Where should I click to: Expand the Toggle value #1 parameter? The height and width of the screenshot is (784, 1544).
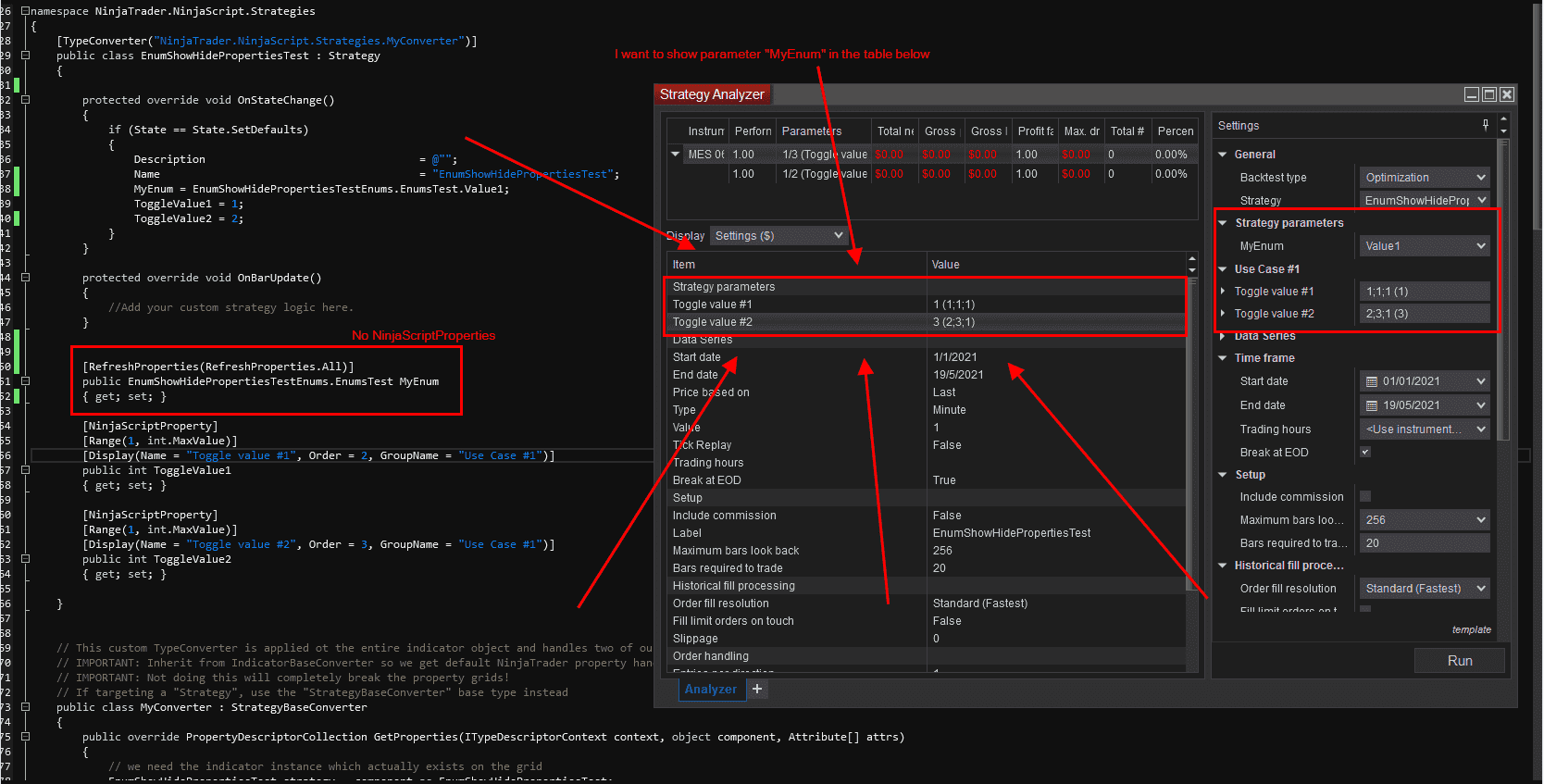coord(1223,292)
